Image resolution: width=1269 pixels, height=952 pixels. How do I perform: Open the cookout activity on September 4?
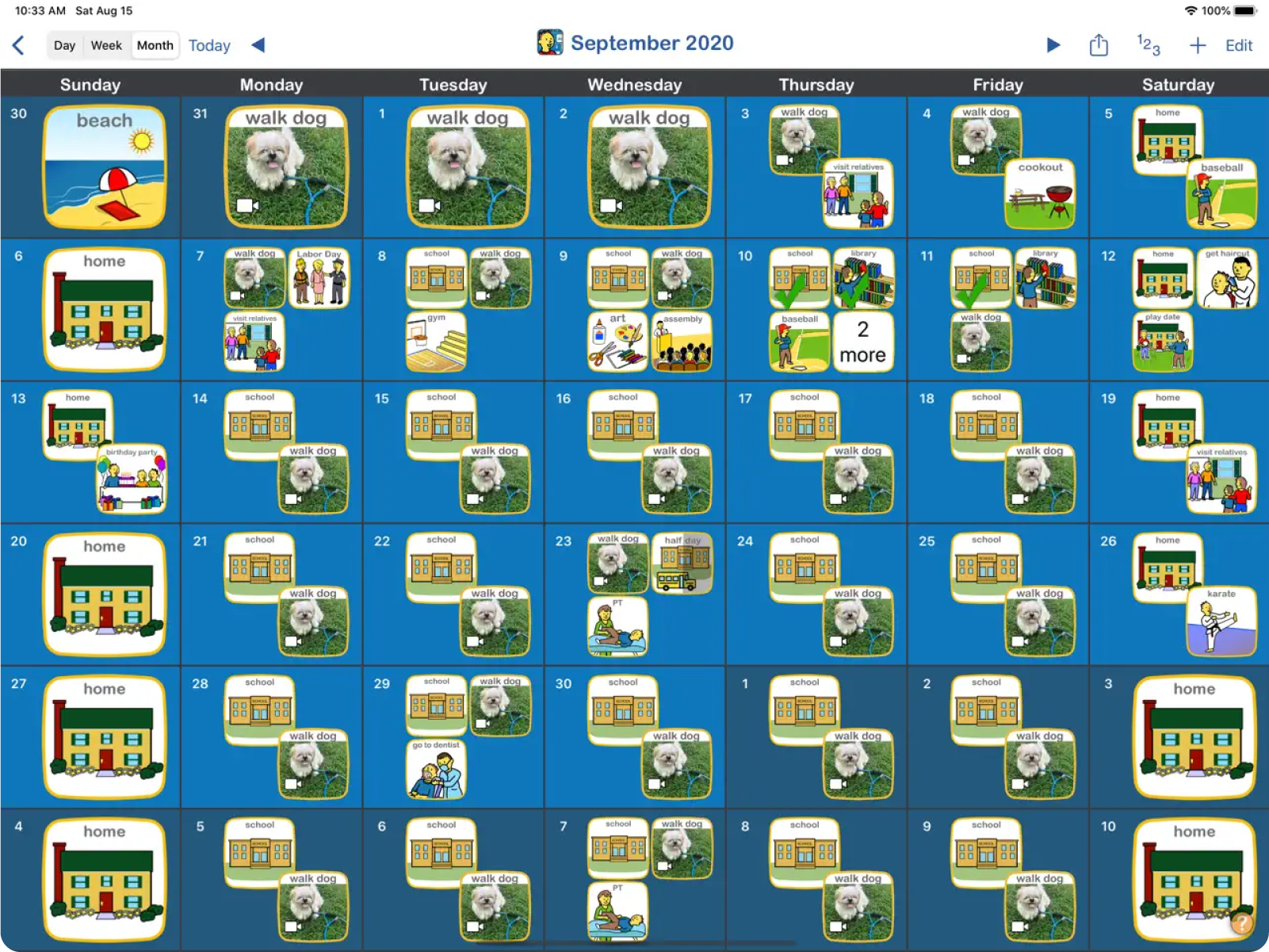click(x=1040, y=194)
